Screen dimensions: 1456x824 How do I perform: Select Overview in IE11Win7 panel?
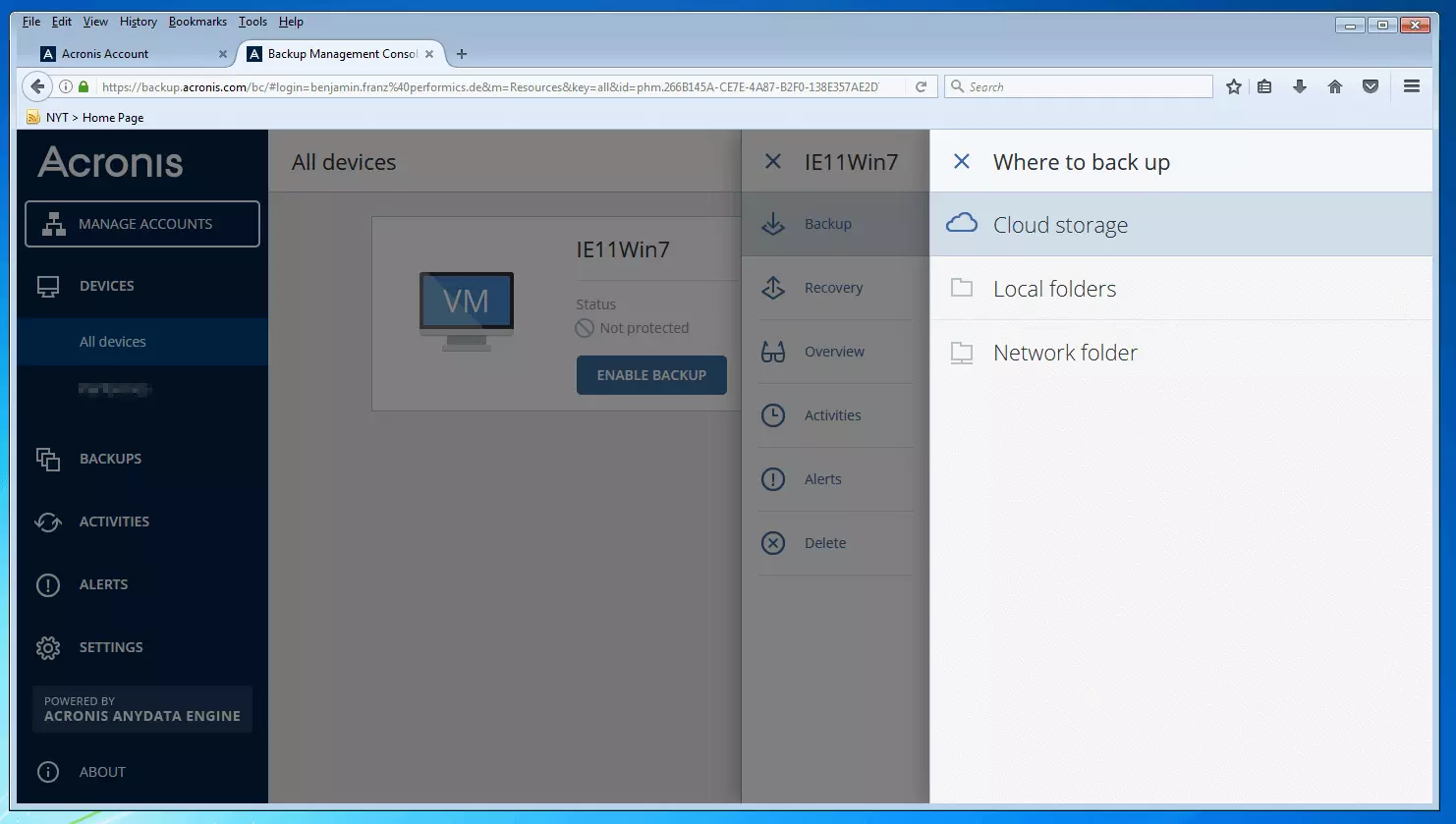pos(836,352)
